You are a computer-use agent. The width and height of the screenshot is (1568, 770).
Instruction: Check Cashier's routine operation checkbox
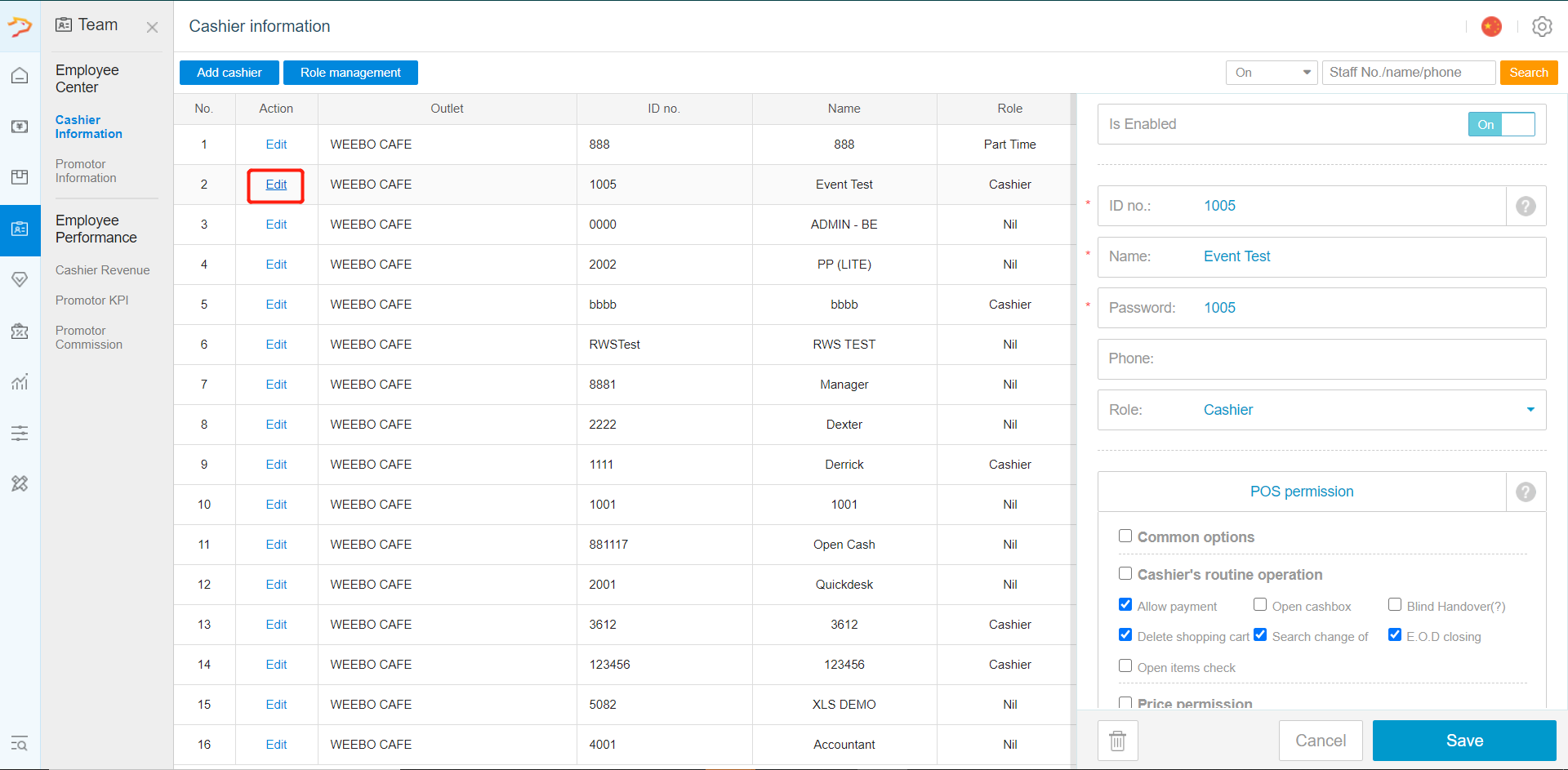pyautogui.click(x=1125, y=573)
